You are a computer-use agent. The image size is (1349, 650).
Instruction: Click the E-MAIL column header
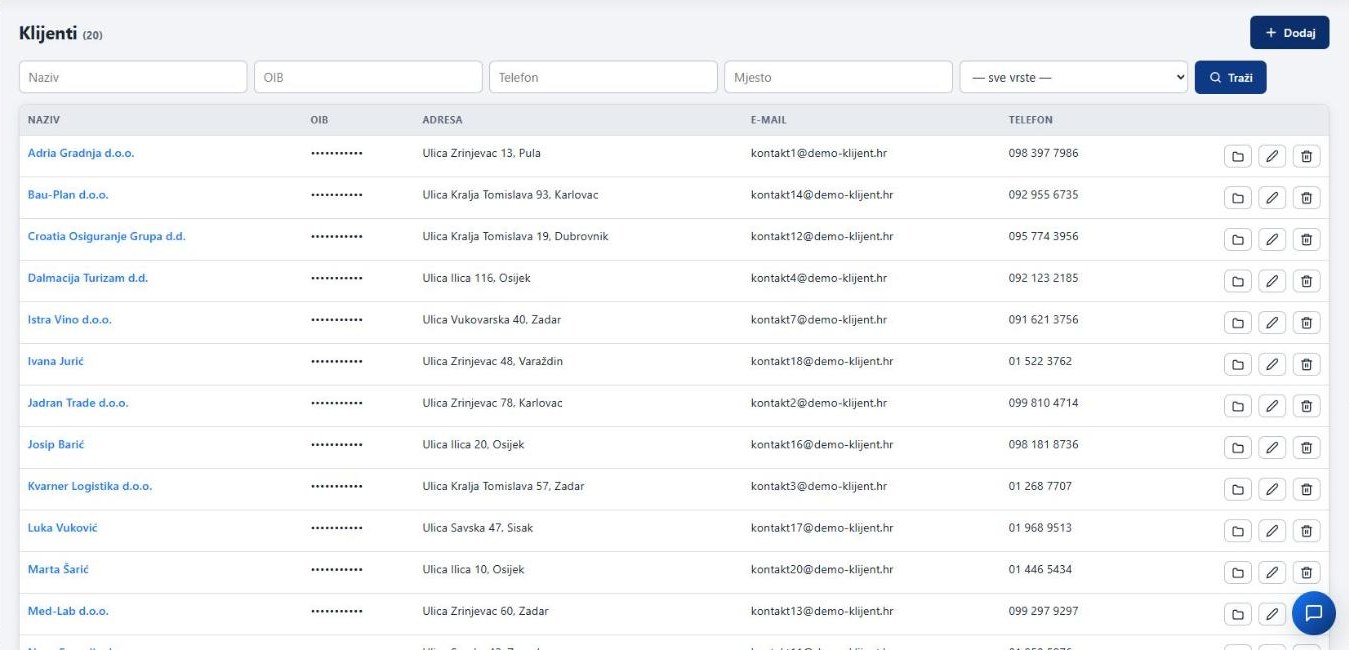(x=768, y=120)
